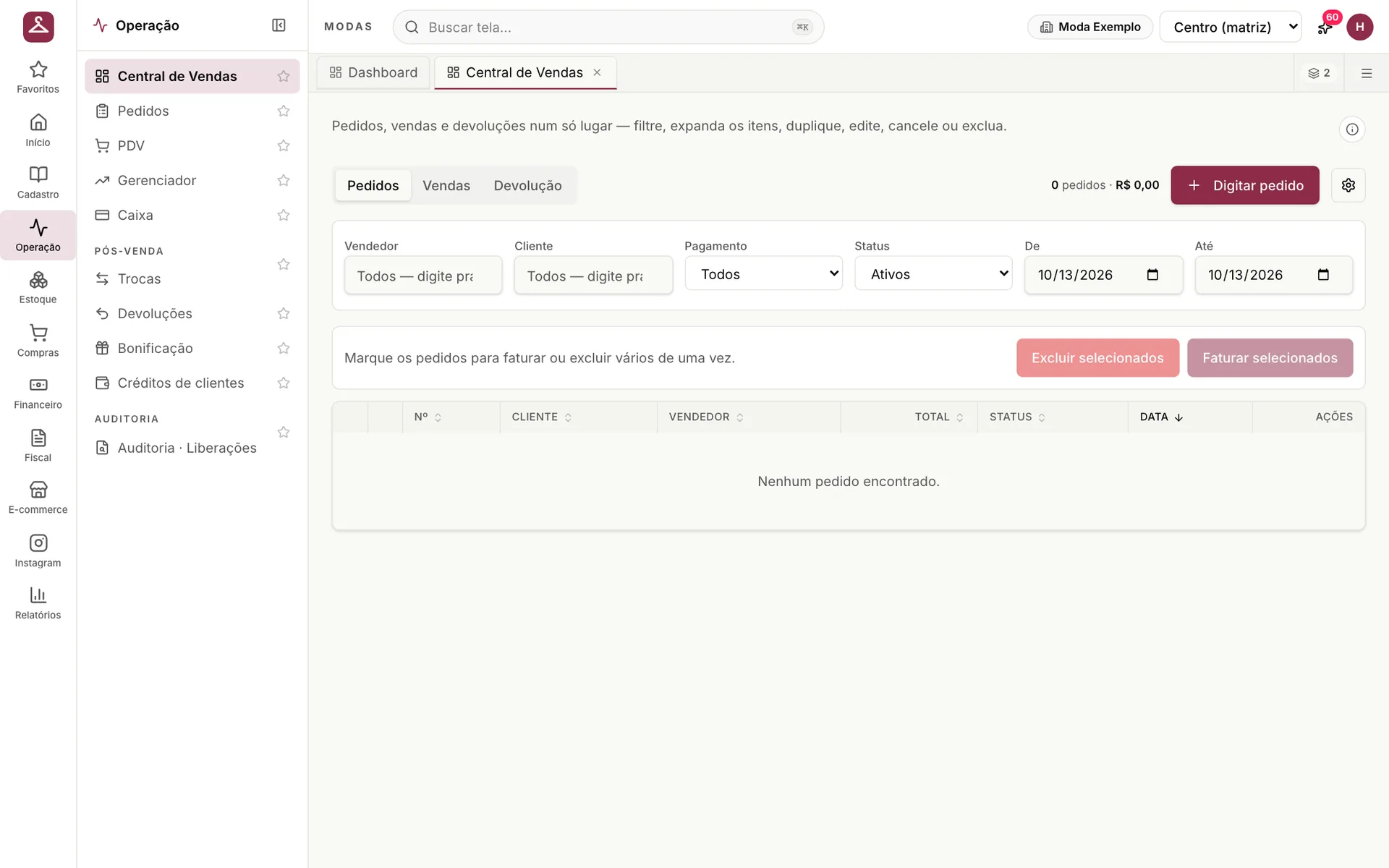Favorite Créditos de clientes with its star
This screenshot has height=868, width=1389.
click(284, 383)
